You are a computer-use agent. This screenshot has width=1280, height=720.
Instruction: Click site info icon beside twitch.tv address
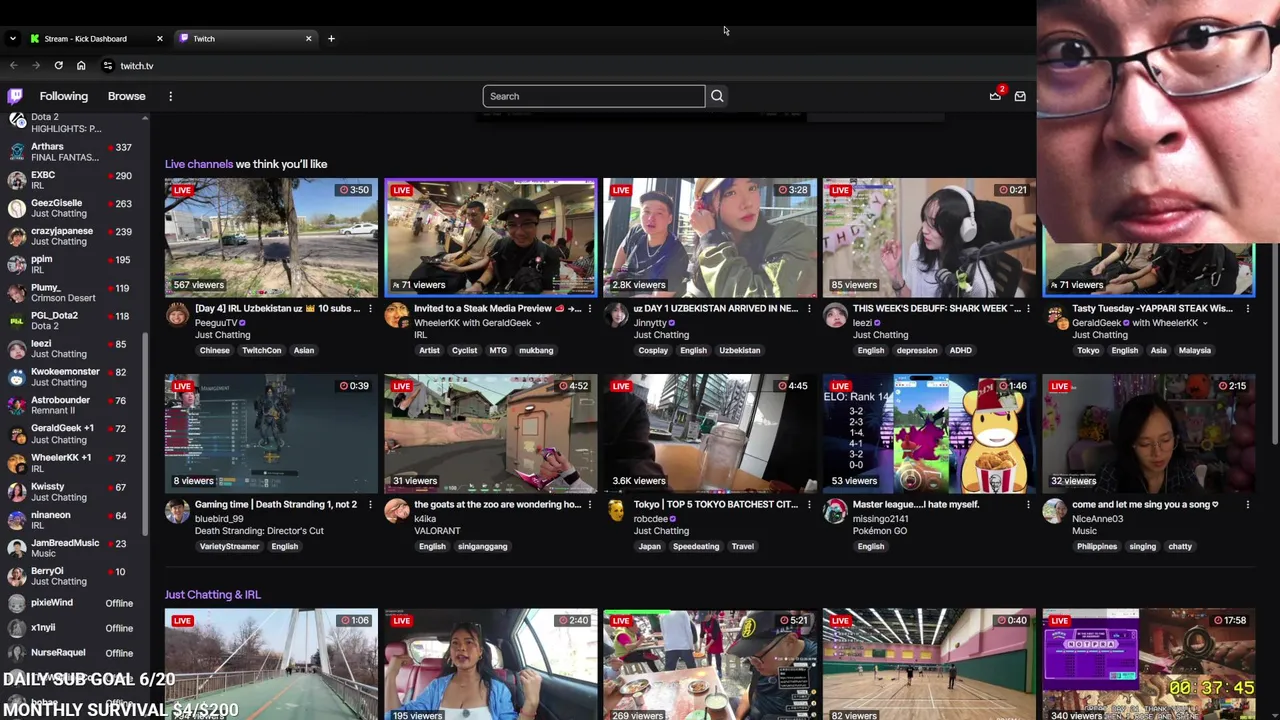coord(107,66)
